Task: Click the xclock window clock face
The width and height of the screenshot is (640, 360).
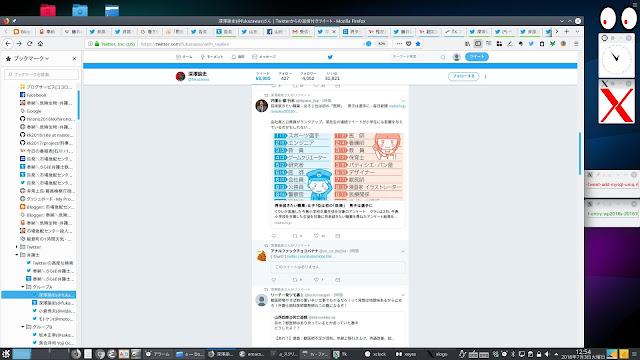Action: coord(616,59)
